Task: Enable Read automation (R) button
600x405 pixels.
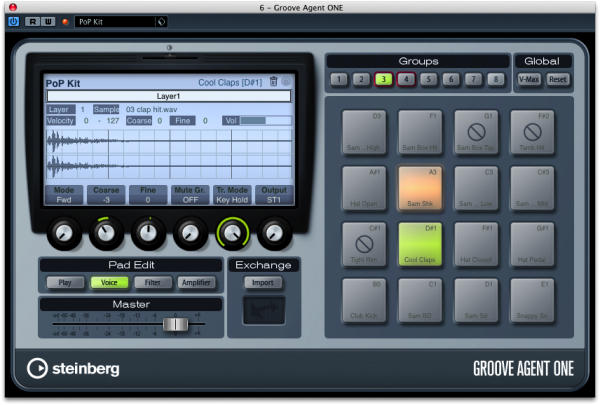Action: coord(33,22)
